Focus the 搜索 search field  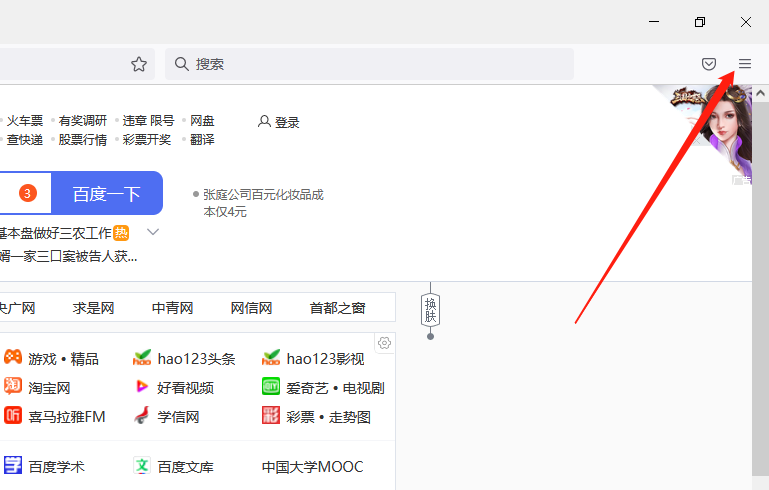[369, 64]
